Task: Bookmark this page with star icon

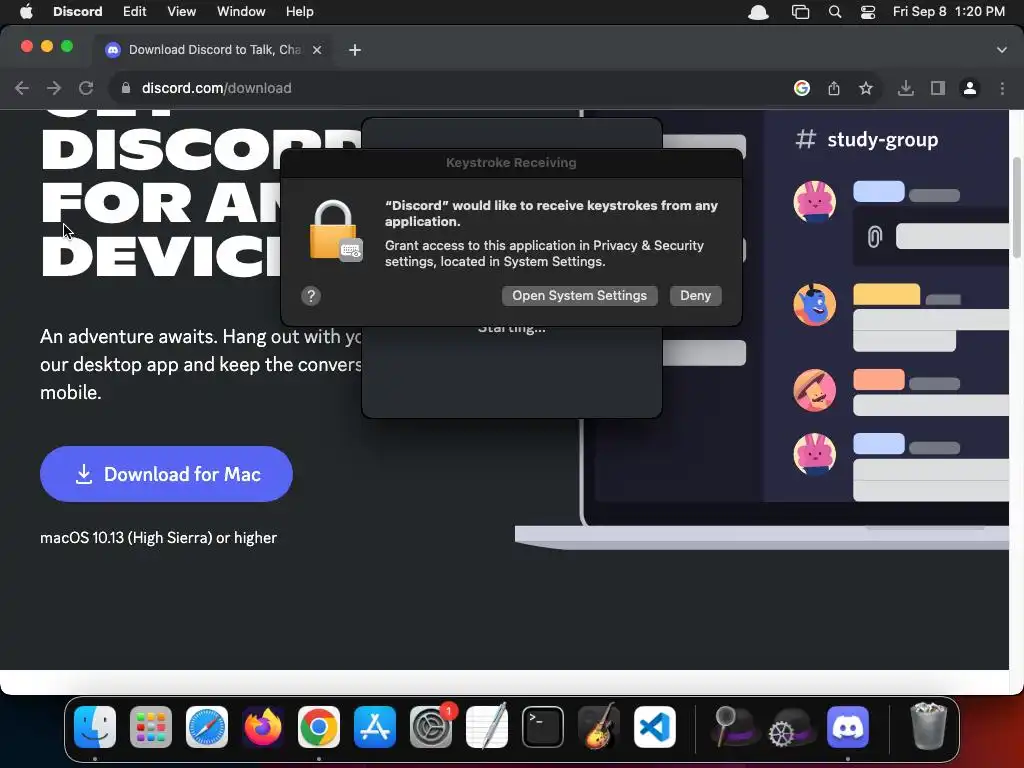Action: [x=866, y=88]
